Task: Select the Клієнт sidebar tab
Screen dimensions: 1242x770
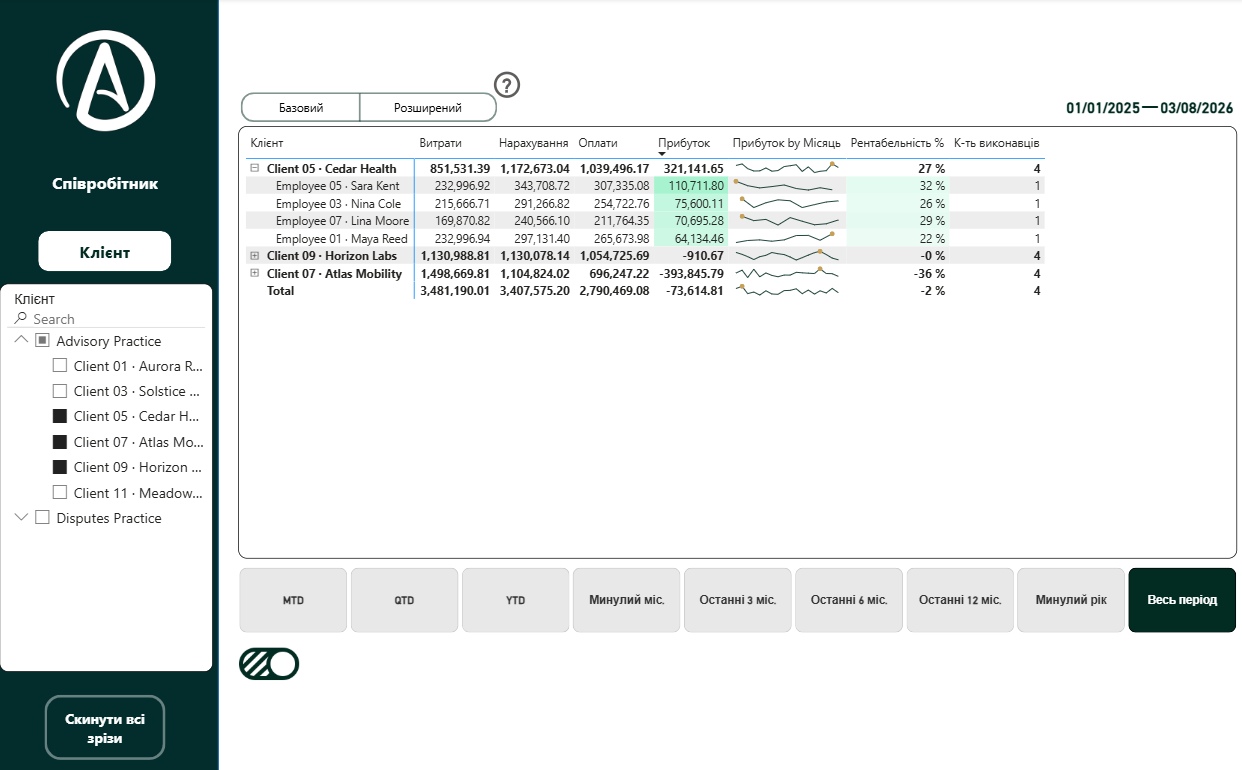Action: pos(105,252)
